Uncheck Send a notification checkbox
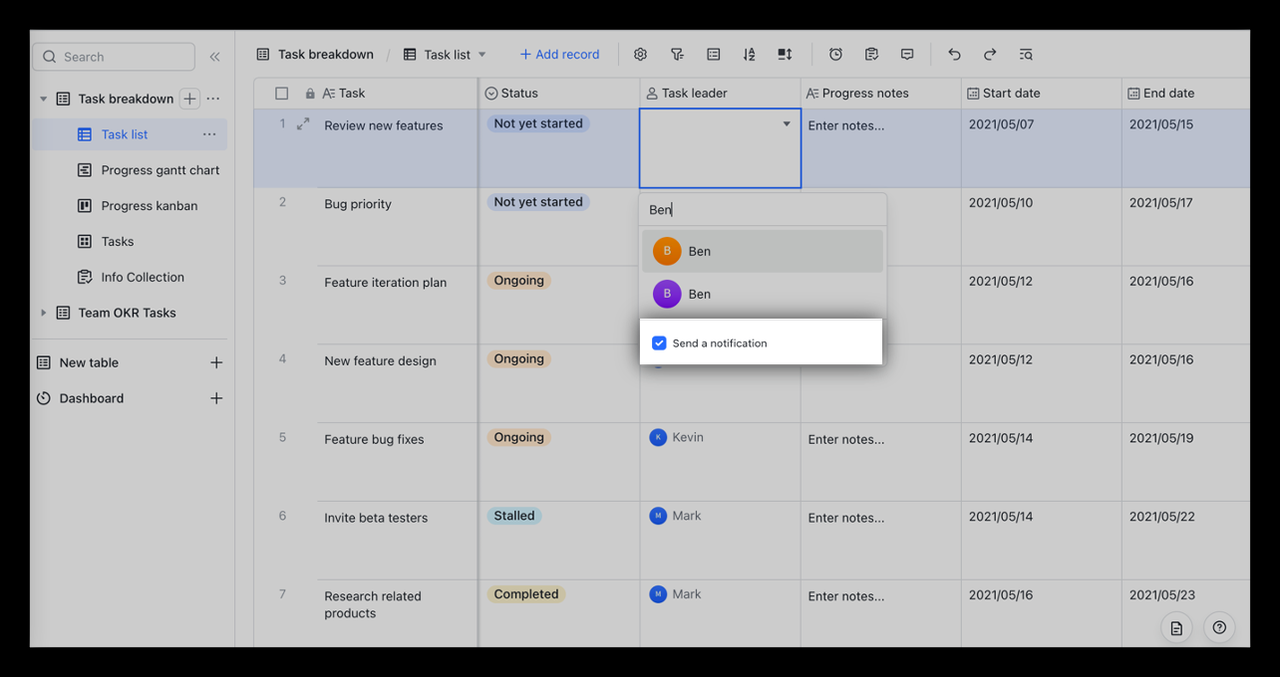 pyautogui.click(x=659, y=343)
